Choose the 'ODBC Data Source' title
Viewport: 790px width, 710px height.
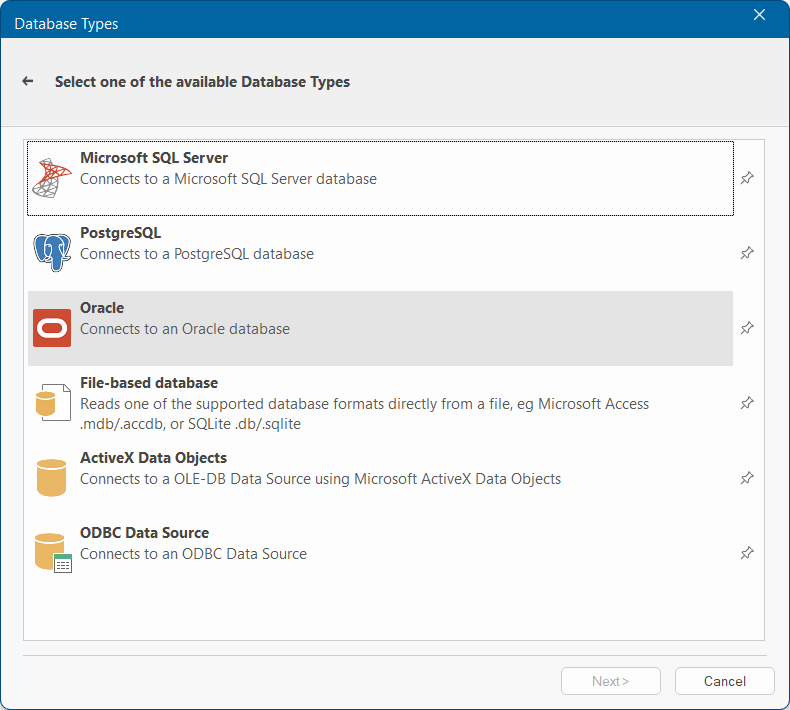[x=145, y=533]
